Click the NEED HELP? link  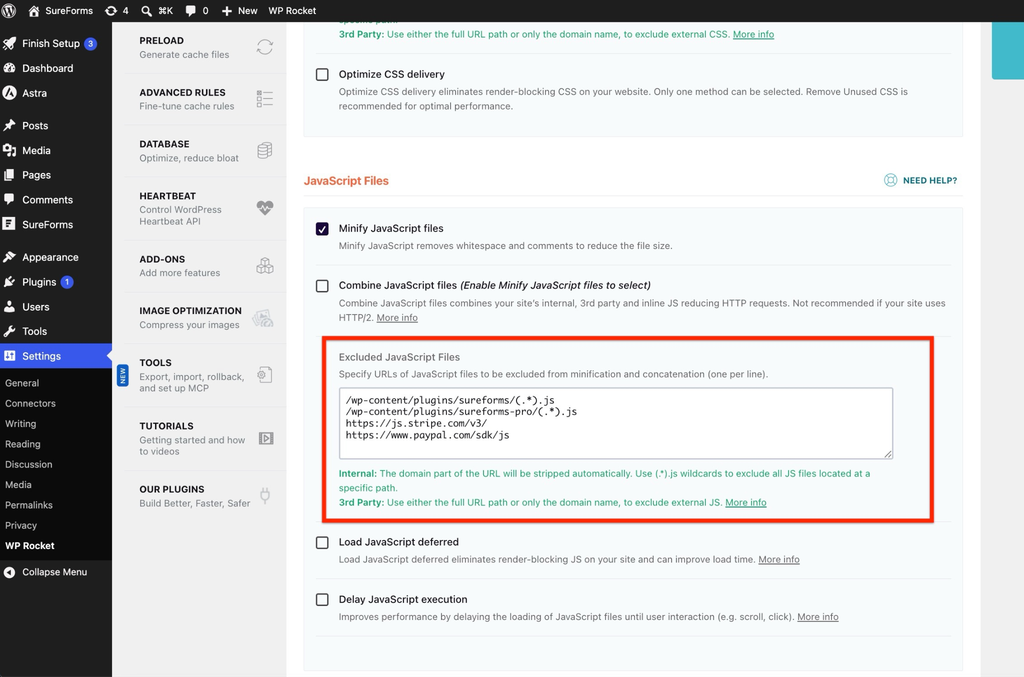921,180
